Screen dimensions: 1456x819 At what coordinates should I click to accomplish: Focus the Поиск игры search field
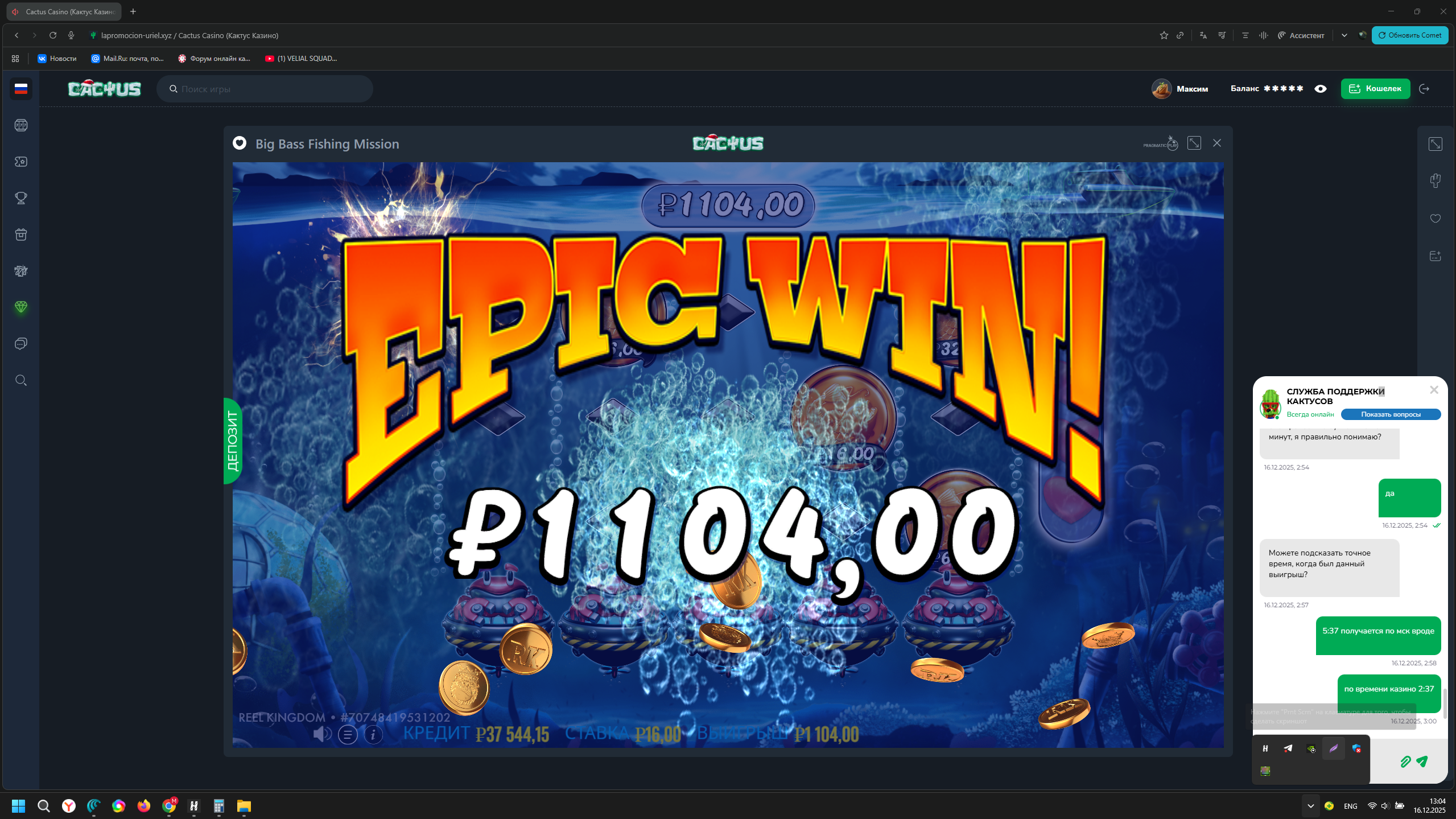(x=265, y=89)
